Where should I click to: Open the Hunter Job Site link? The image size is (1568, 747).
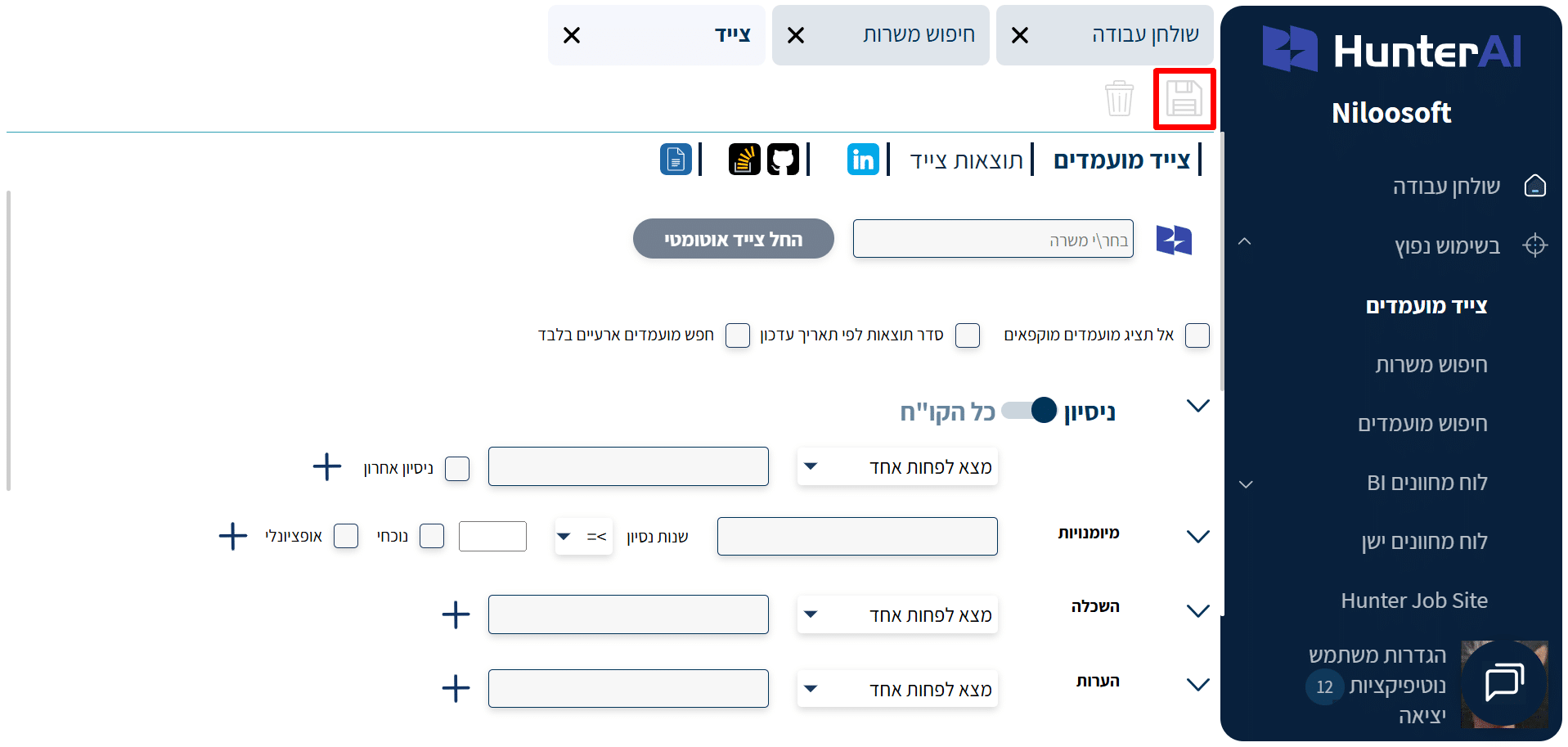[x=1413, y=601]
